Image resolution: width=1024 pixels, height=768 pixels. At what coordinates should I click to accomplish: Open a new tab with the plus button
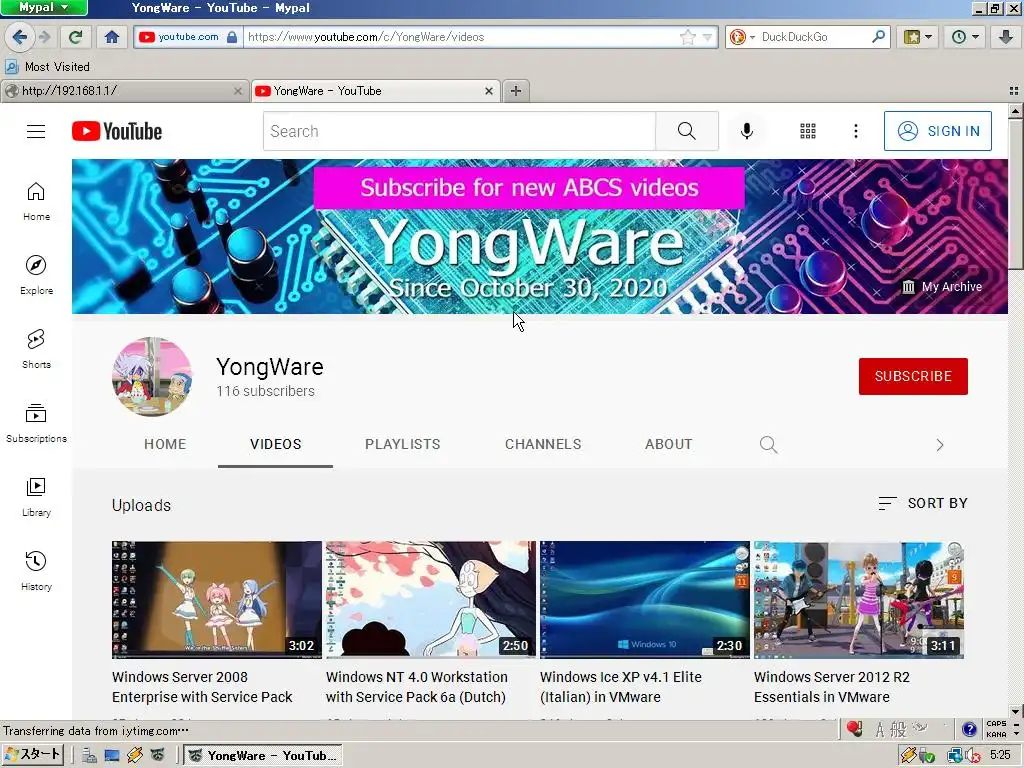516,91
